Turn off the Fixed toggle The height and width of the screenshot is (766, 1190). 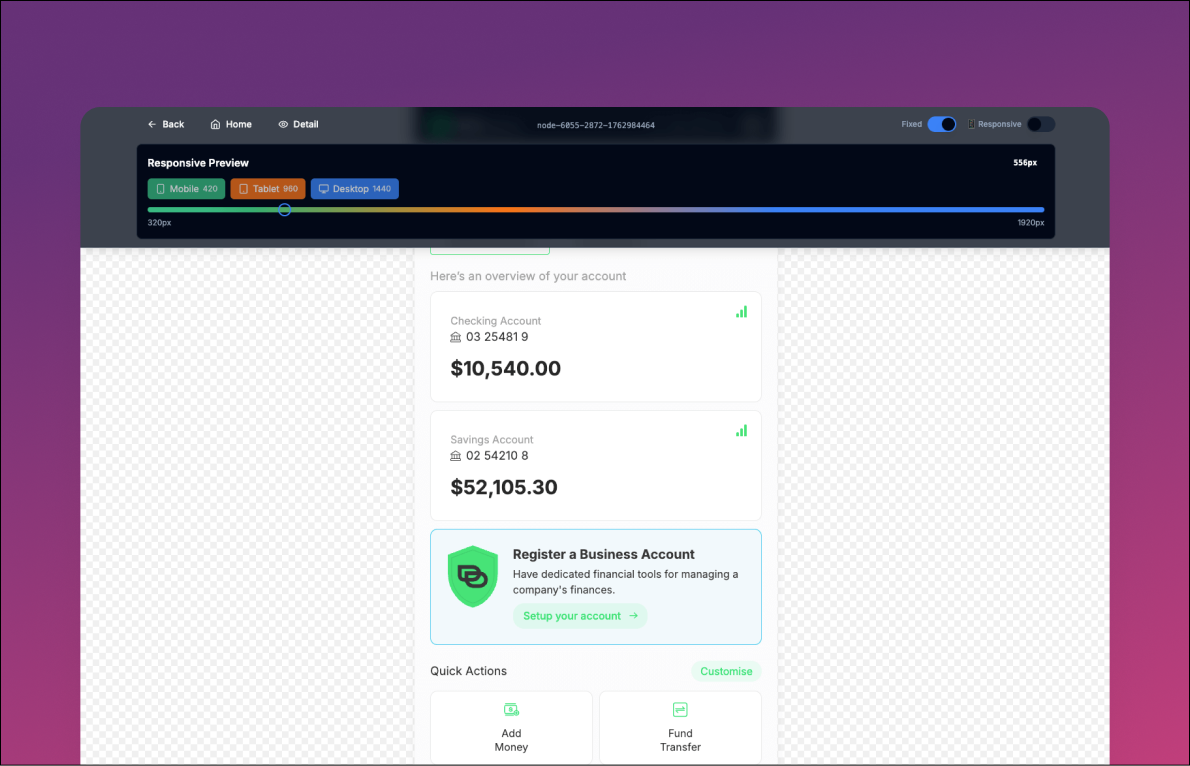pyautogui.click(x=942, y=125)
